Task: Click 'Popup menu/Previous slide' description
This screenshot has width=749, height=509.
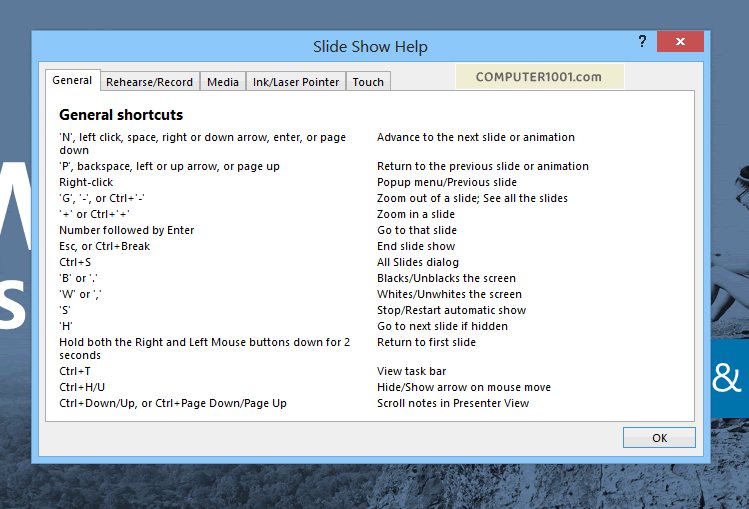Action: coord(447,182)
